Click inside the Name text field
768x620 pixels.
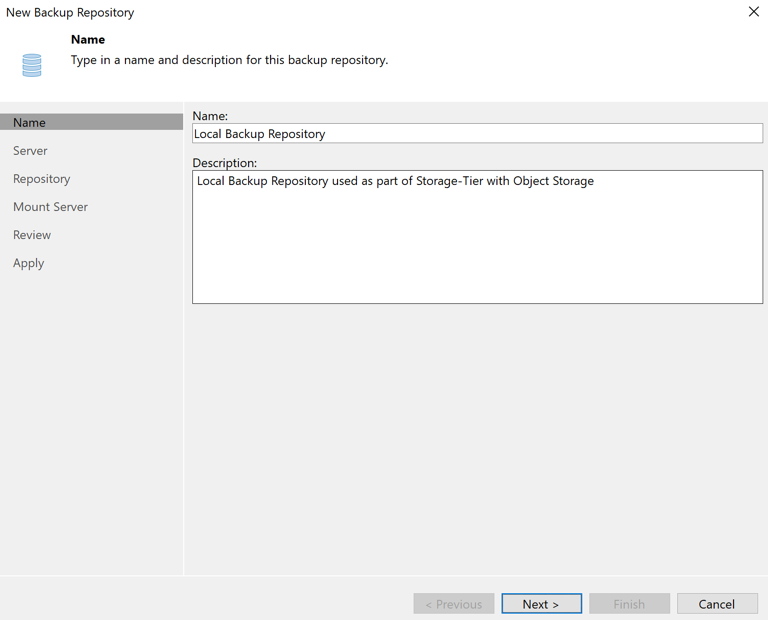(477, 133)
